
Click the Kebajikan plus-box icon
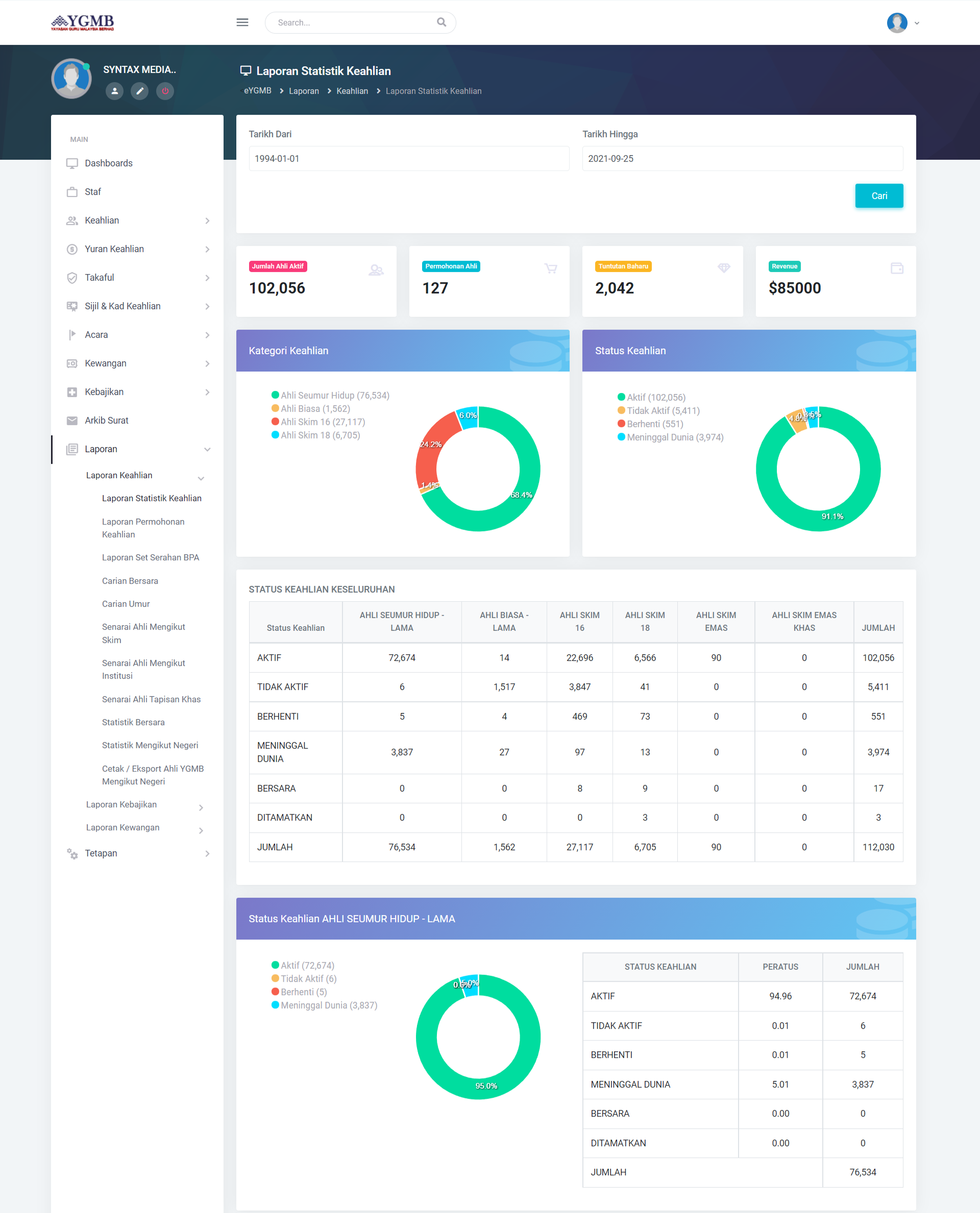tap(71, 392)
